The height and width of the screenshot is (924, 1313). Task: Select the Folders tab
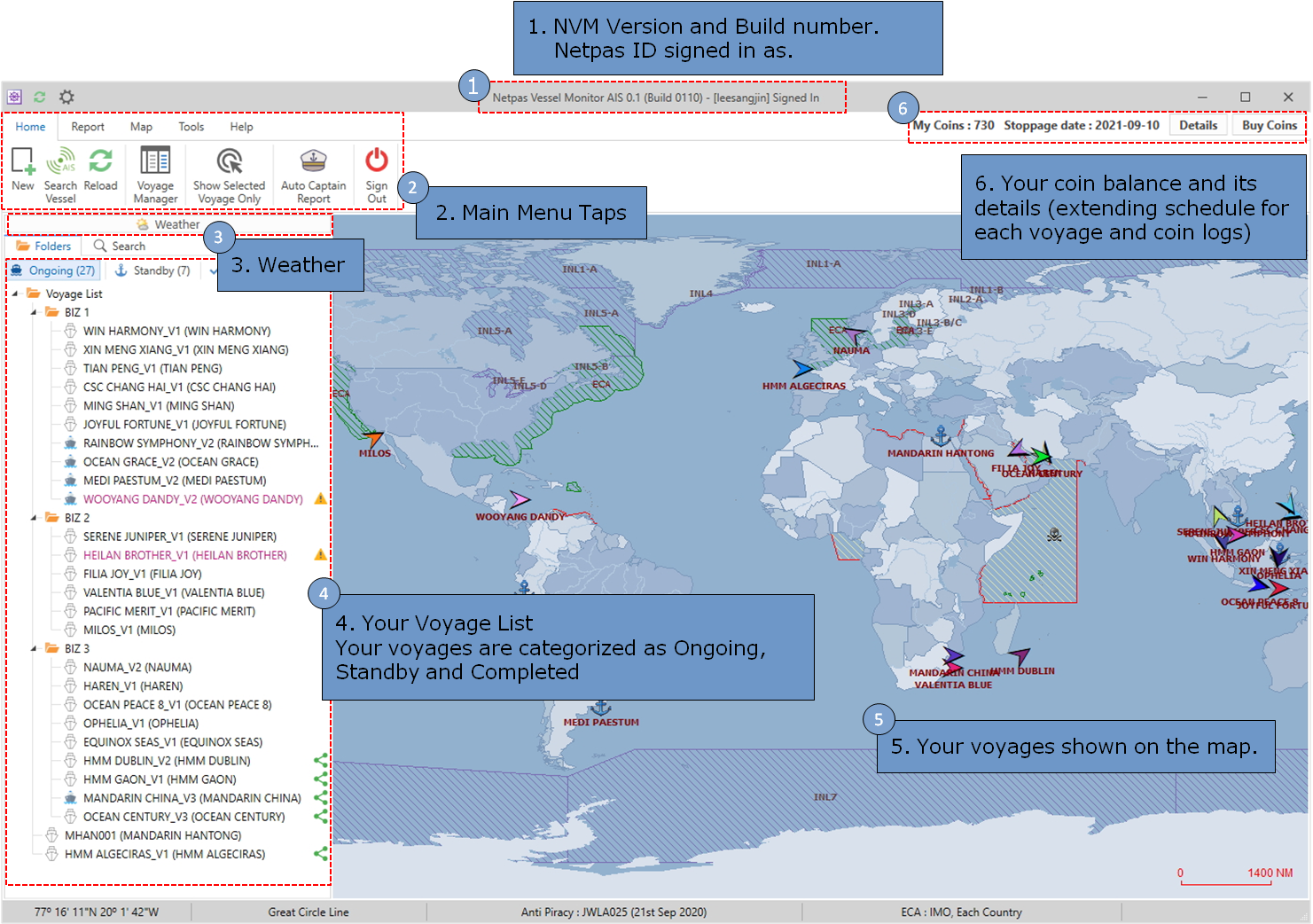tap(43, 246)
